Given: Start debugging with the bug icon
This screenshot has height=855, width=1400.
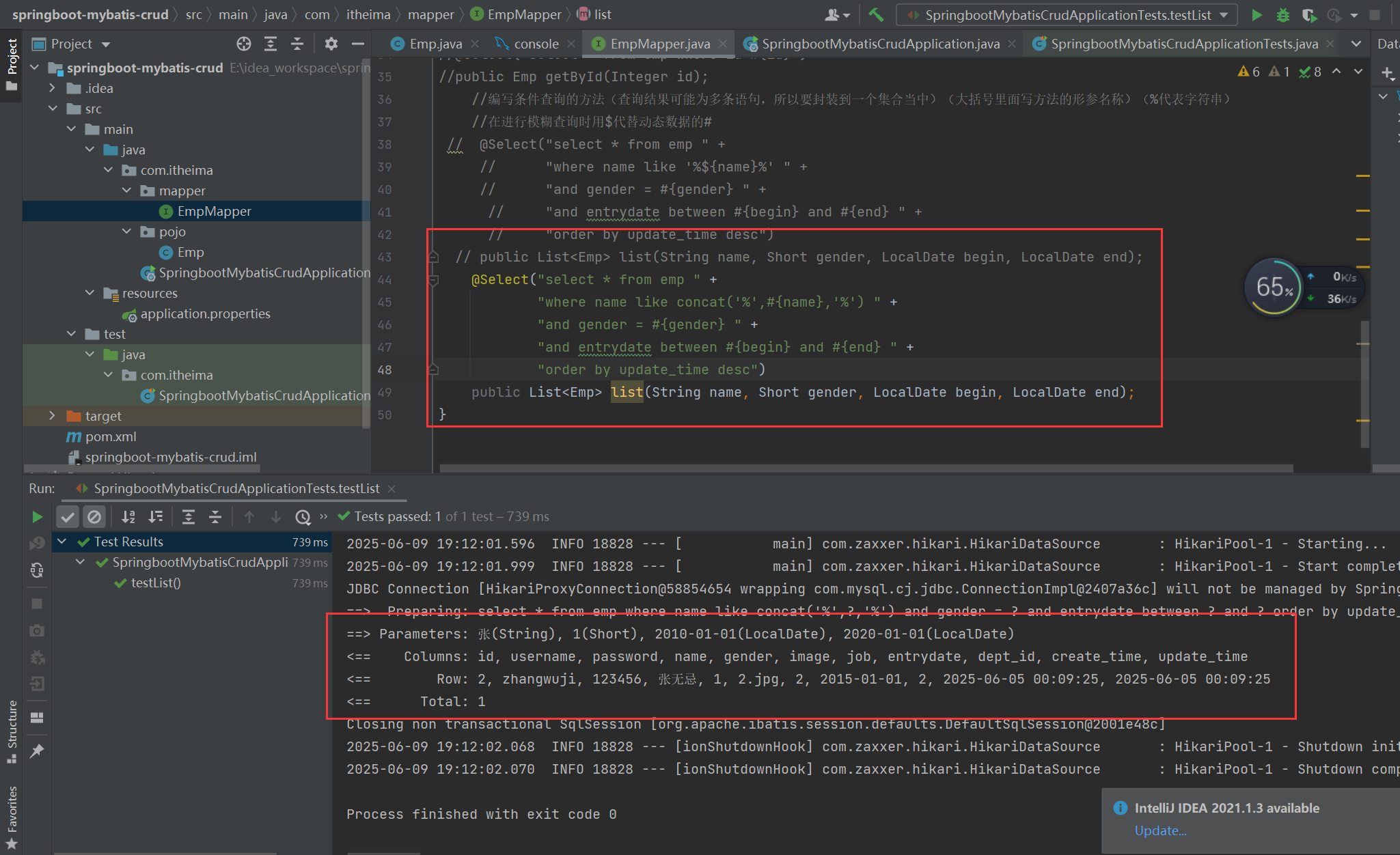Looking at the screenshot, I should coord(1282,14).
